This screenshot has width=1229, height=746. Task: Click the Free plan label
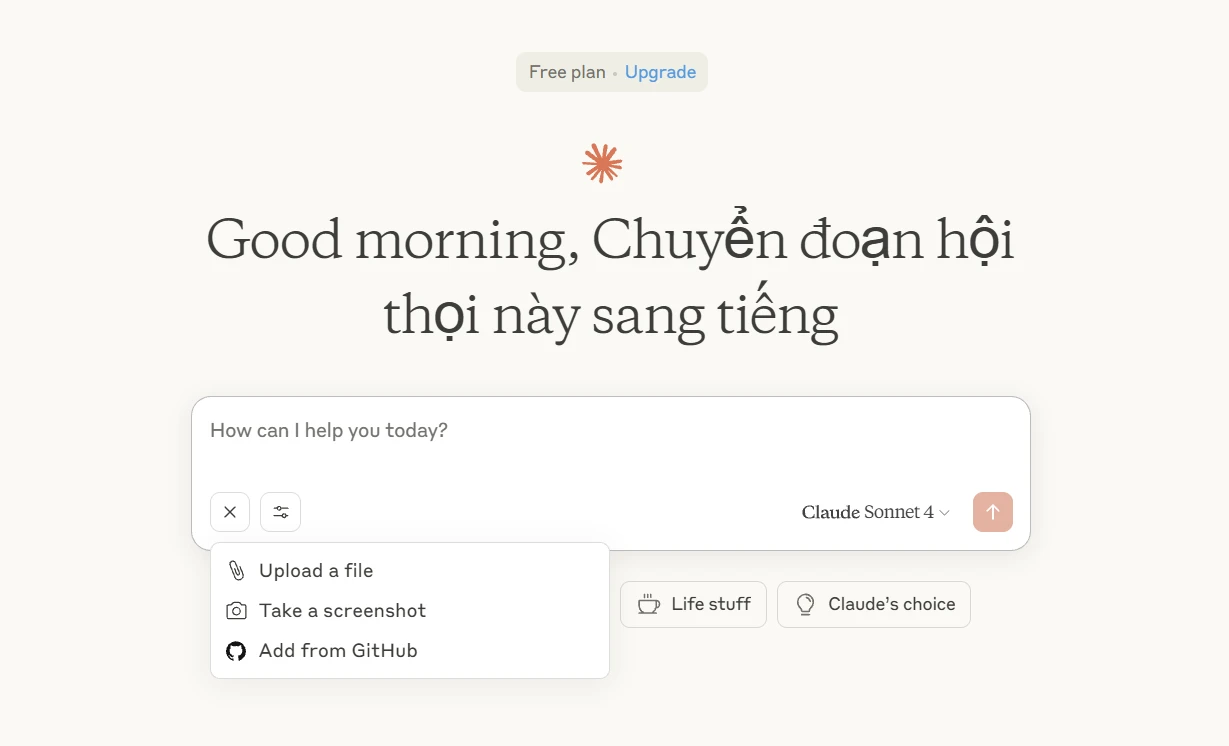coord(567,72)
